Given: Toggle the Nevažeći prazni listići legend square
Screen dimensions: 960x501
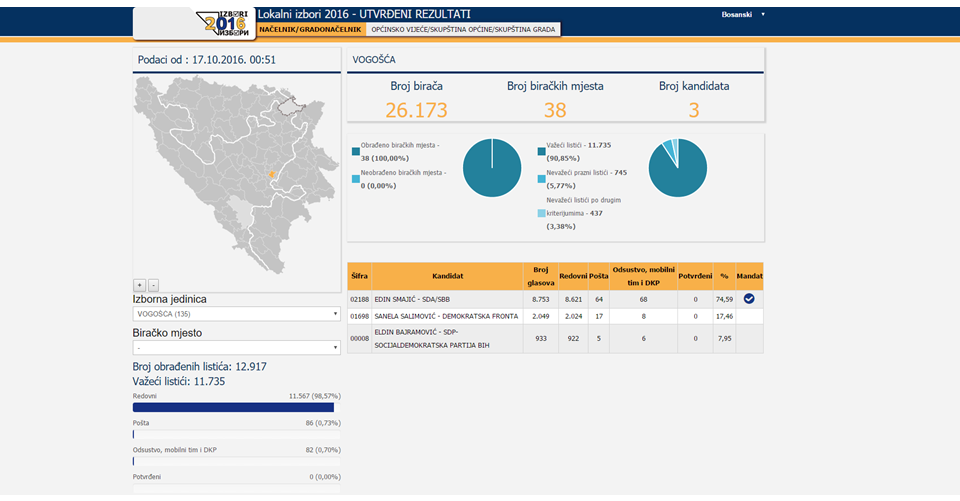Looking at the screenshot, I should coord(541,179).
